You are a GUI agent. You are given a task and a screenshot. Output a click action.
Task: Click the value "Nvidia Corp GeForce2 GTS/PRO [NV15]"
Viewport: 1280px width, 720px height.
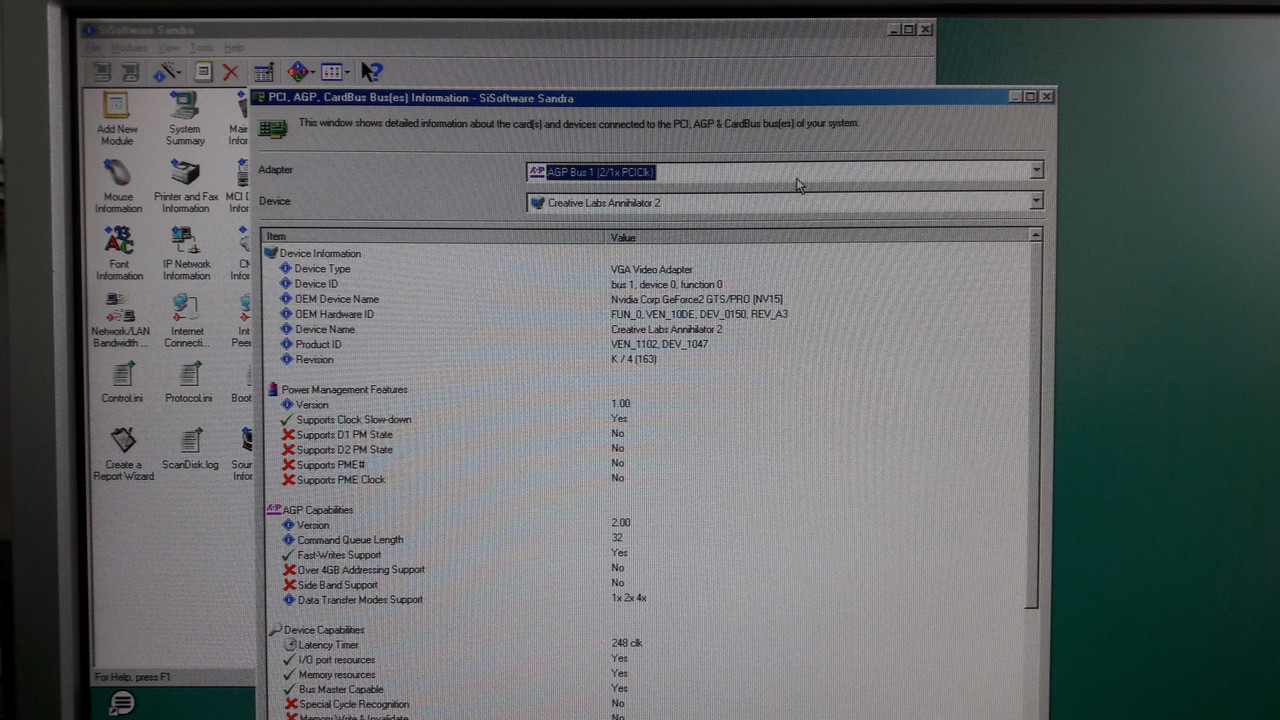(697, 299)
